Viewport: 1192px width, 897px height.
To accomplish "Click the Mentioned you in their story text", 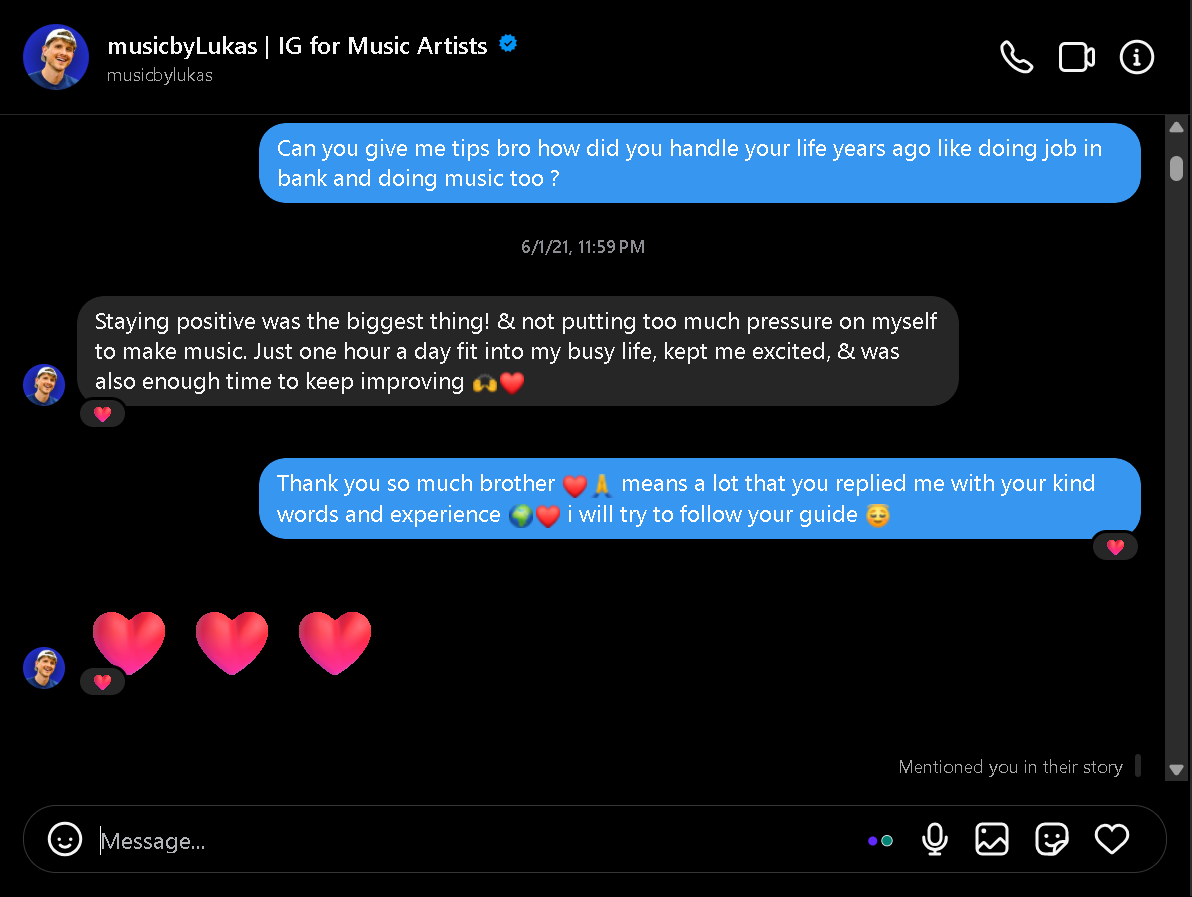I will [x=1010, y=767].
